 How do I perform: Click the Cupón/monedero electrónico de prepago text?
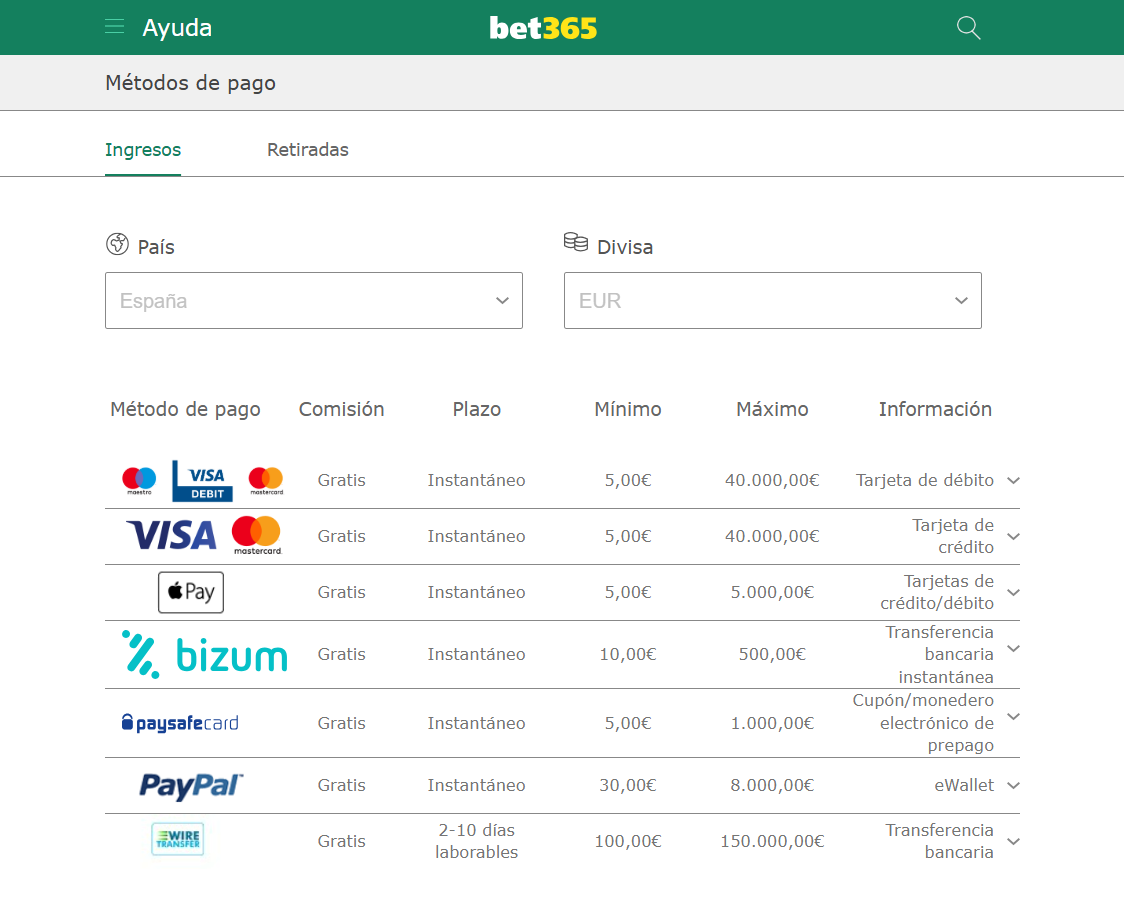click(x=923, y=723)
